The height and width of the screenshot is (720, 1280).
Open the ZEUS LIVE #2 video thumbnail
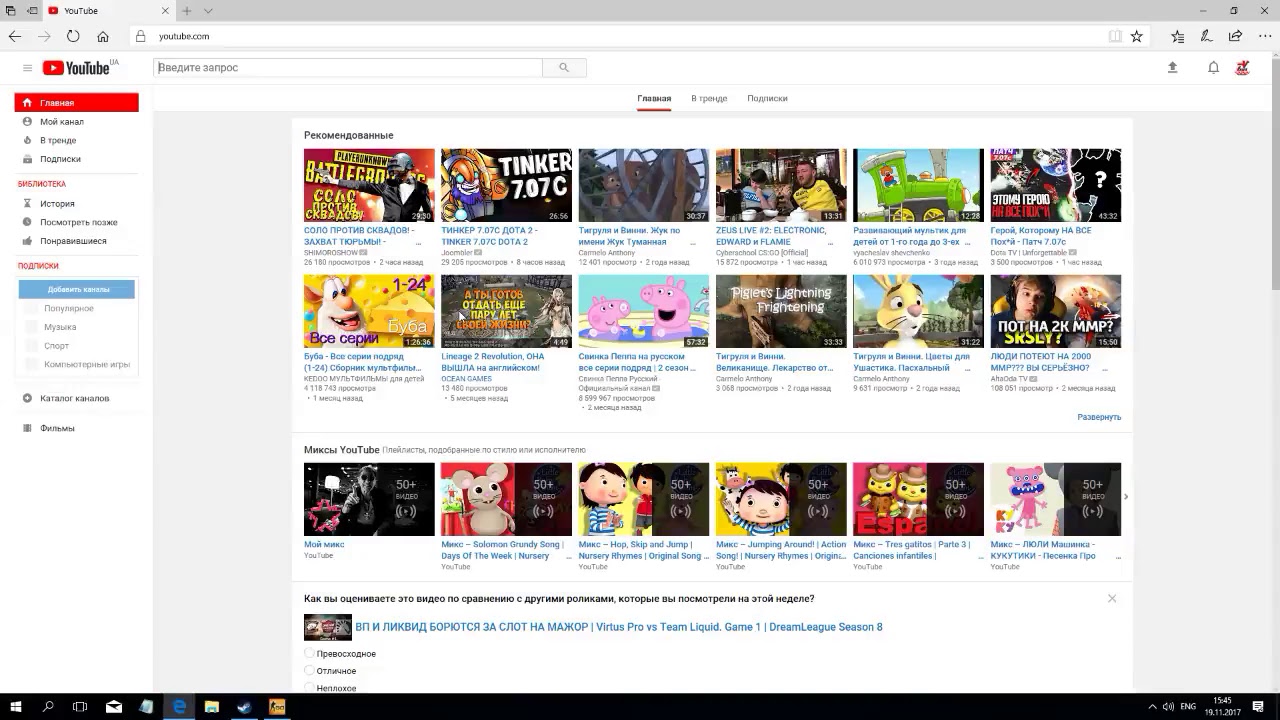click(781, 185)
